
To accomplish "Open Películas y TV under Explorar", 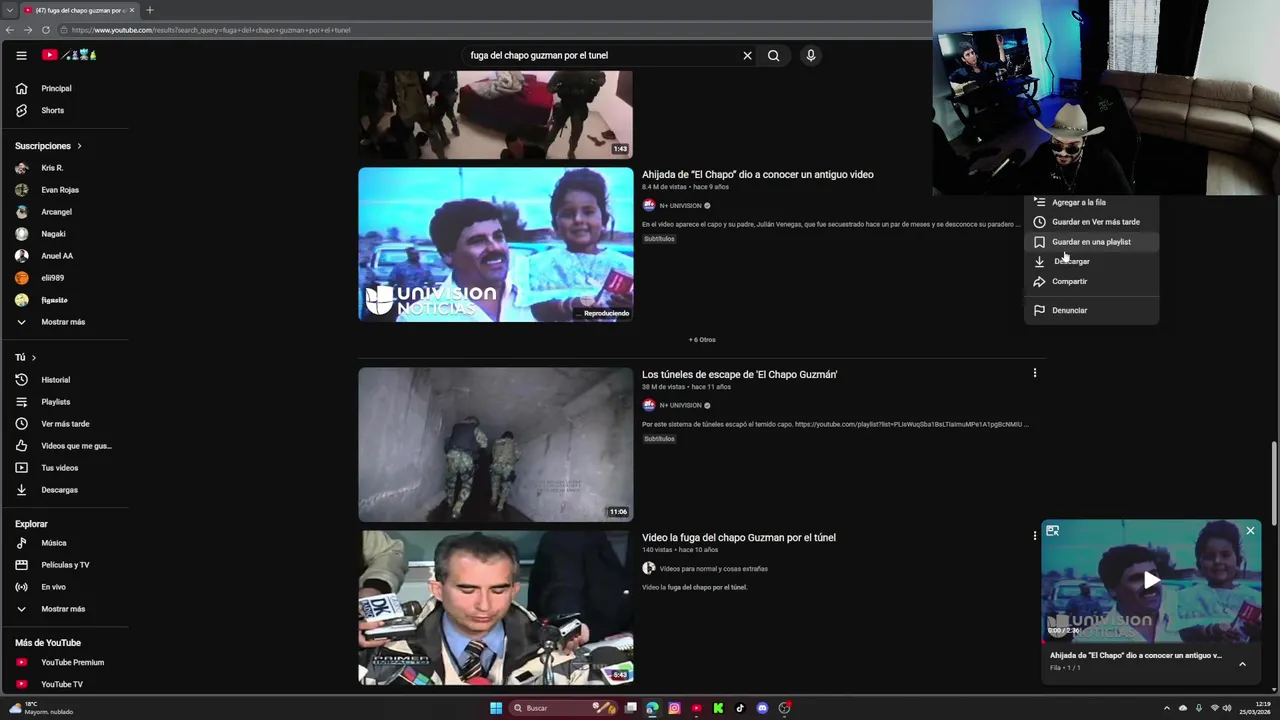I will point(64,565).
